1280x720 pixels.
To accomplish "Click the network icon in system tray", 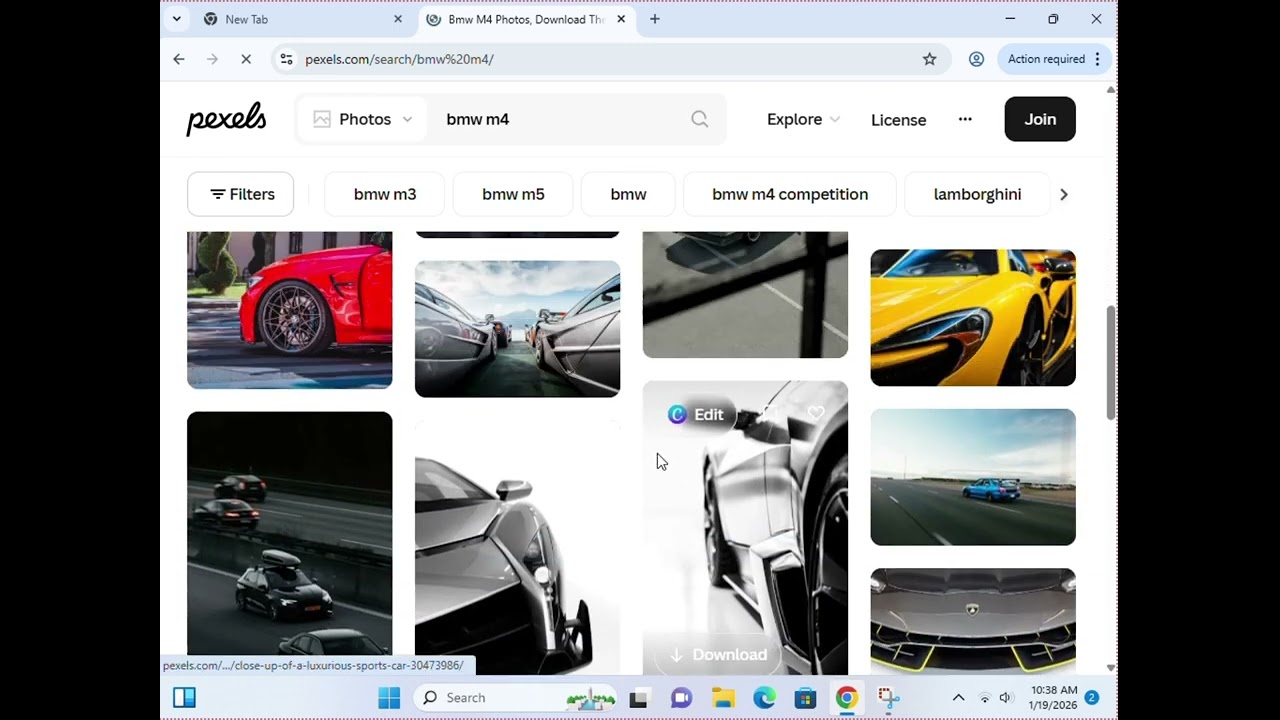I will 985,698.
